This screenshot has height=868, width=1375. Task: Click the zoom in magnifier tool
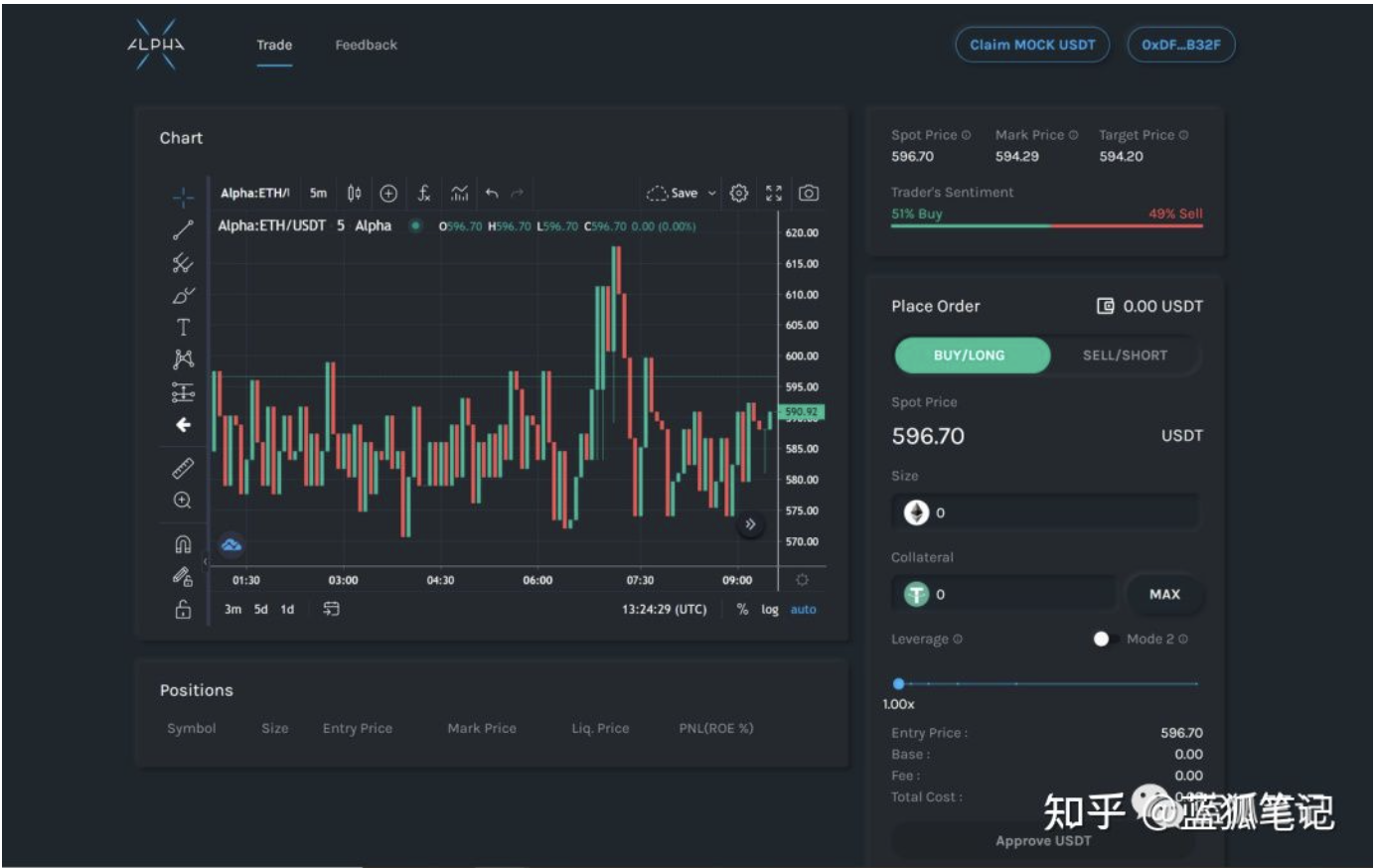183,501
